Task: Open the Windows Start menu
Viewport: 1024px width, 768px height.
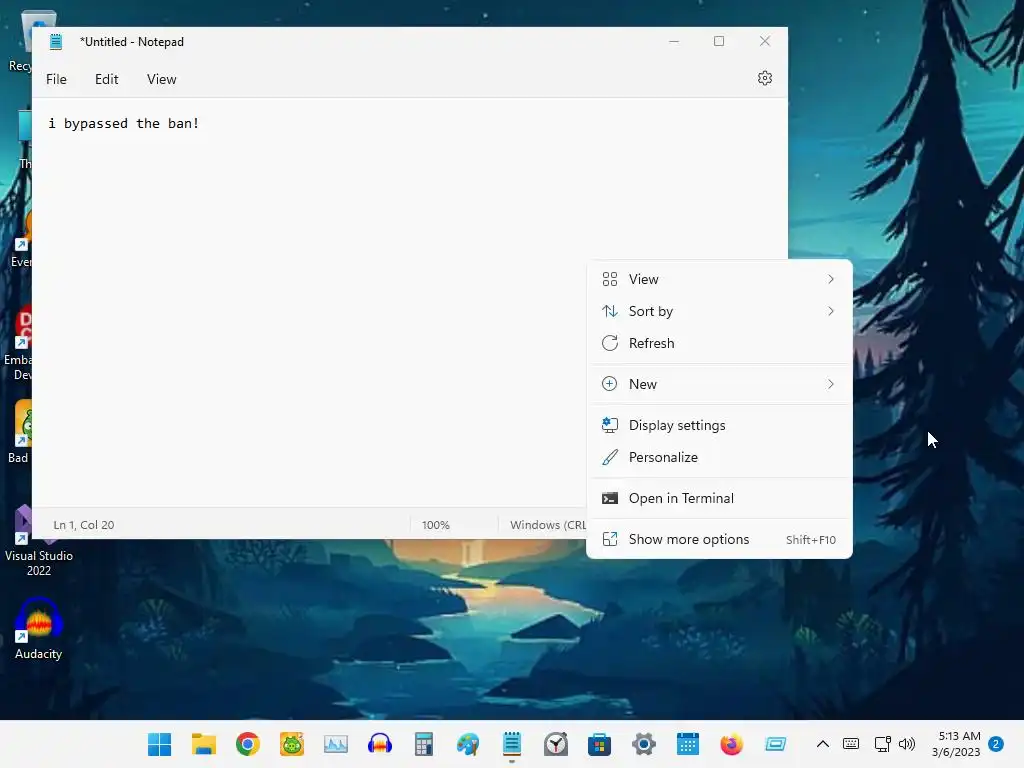Action: [x=159, y=744]
